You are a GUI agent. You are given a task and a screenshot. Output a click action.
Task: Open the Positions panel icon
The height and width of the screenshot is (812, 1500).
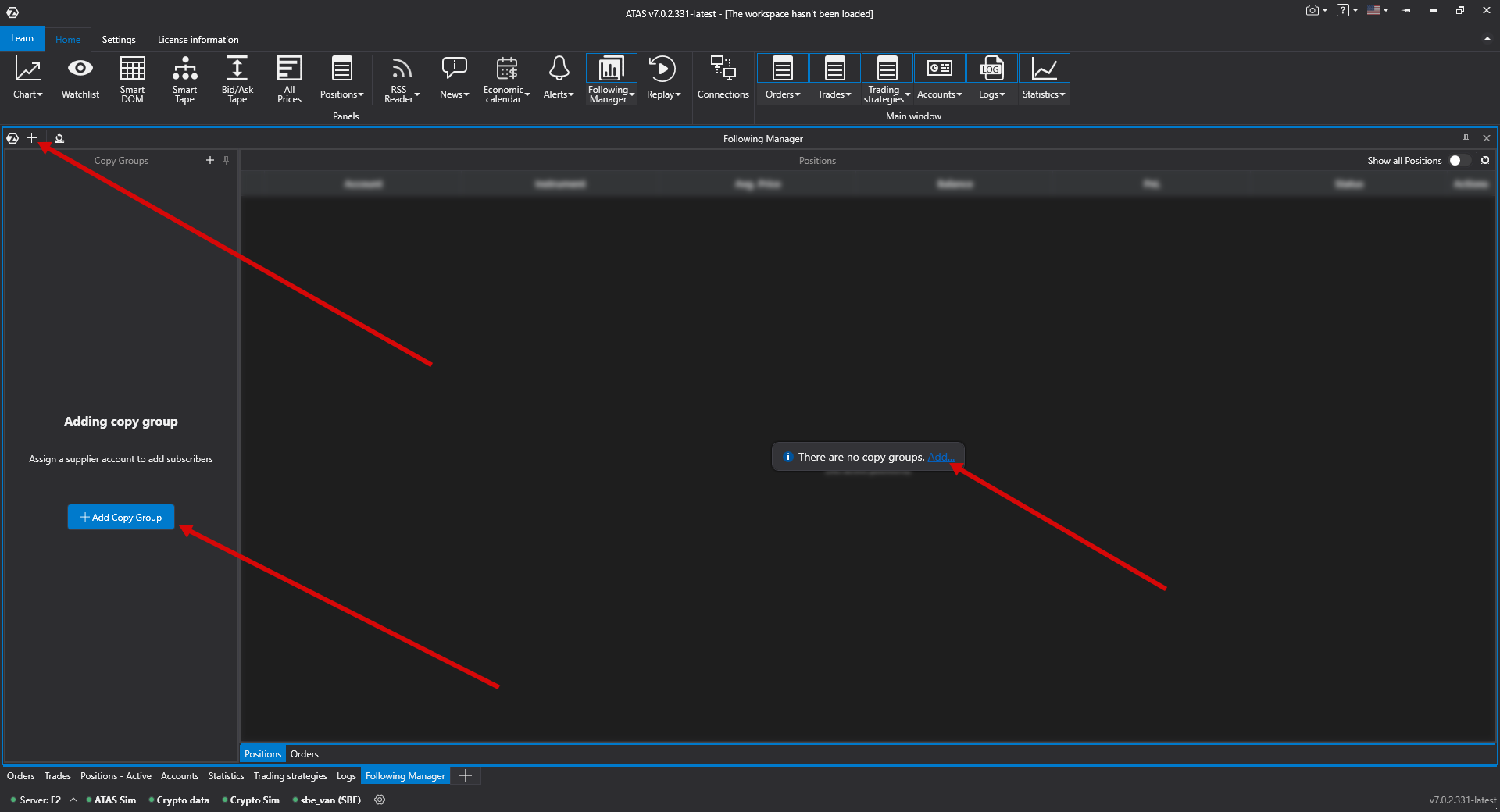341,69
